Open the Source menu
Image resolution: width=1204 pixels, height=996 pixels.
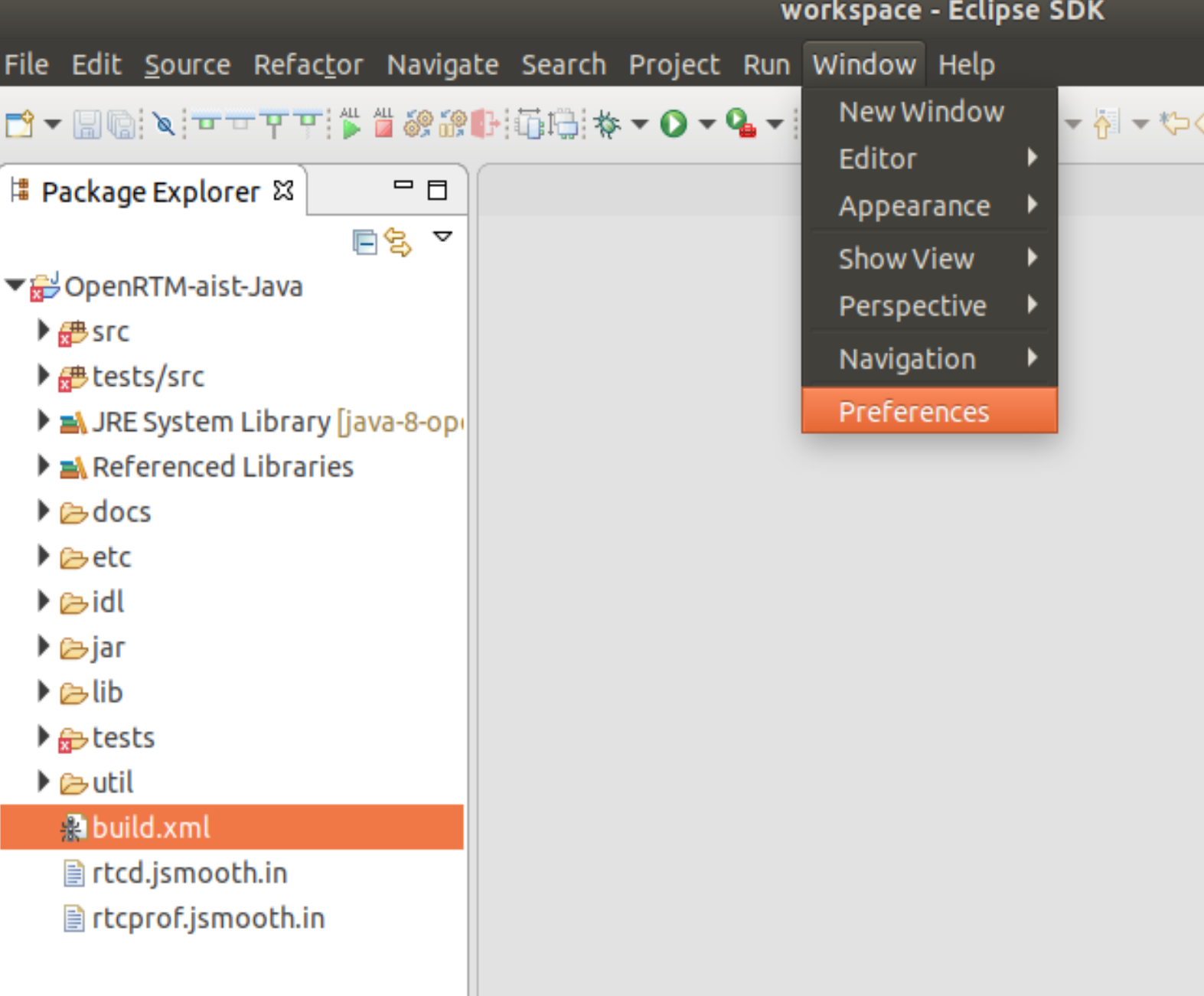[x=188, y=64]
